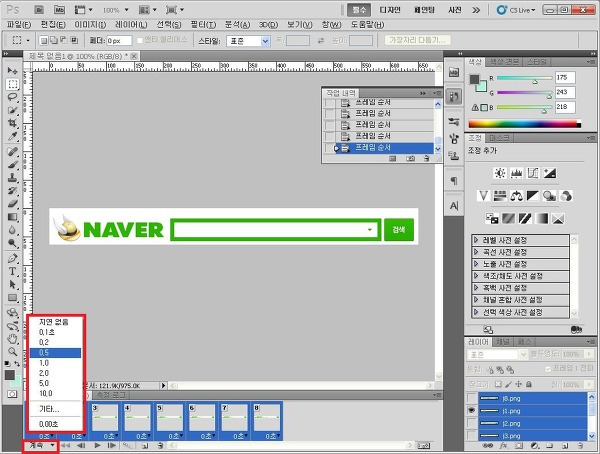
Task: Pick a color from the spectrum ramp
Action: pyautogui.click(x=525, y=124)
